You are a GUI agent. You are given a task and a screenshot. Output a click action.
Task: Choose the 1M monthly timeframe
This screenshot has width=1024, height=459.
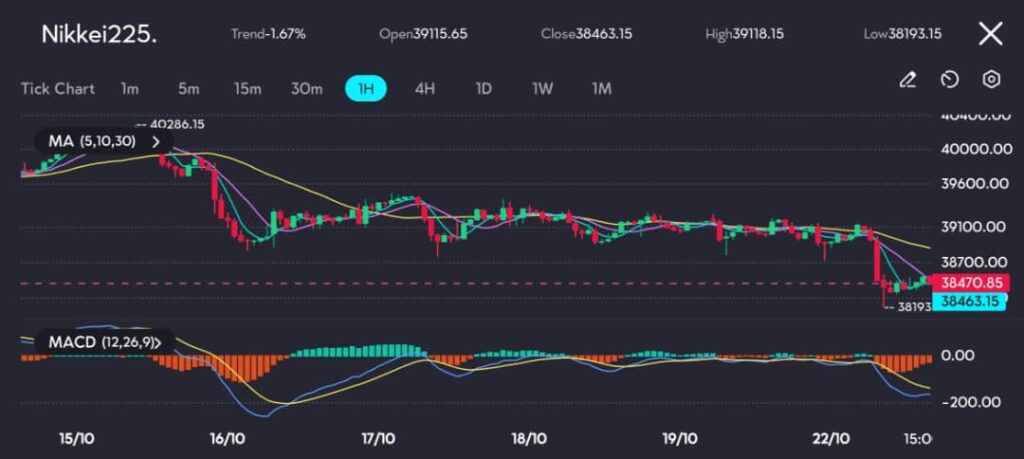pos(601,88)
